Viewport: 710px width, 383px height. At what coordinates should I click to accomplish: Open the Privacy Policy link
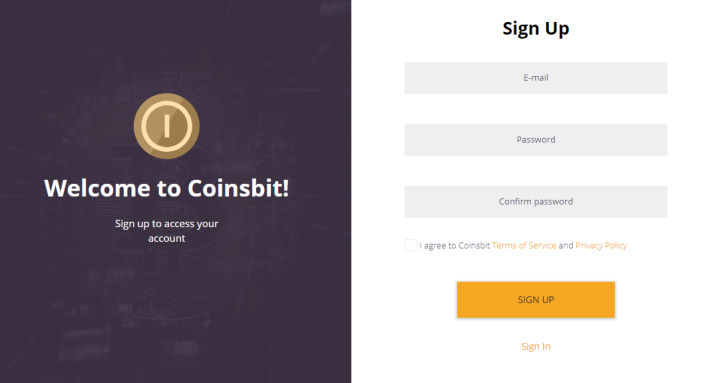(601, 245)
